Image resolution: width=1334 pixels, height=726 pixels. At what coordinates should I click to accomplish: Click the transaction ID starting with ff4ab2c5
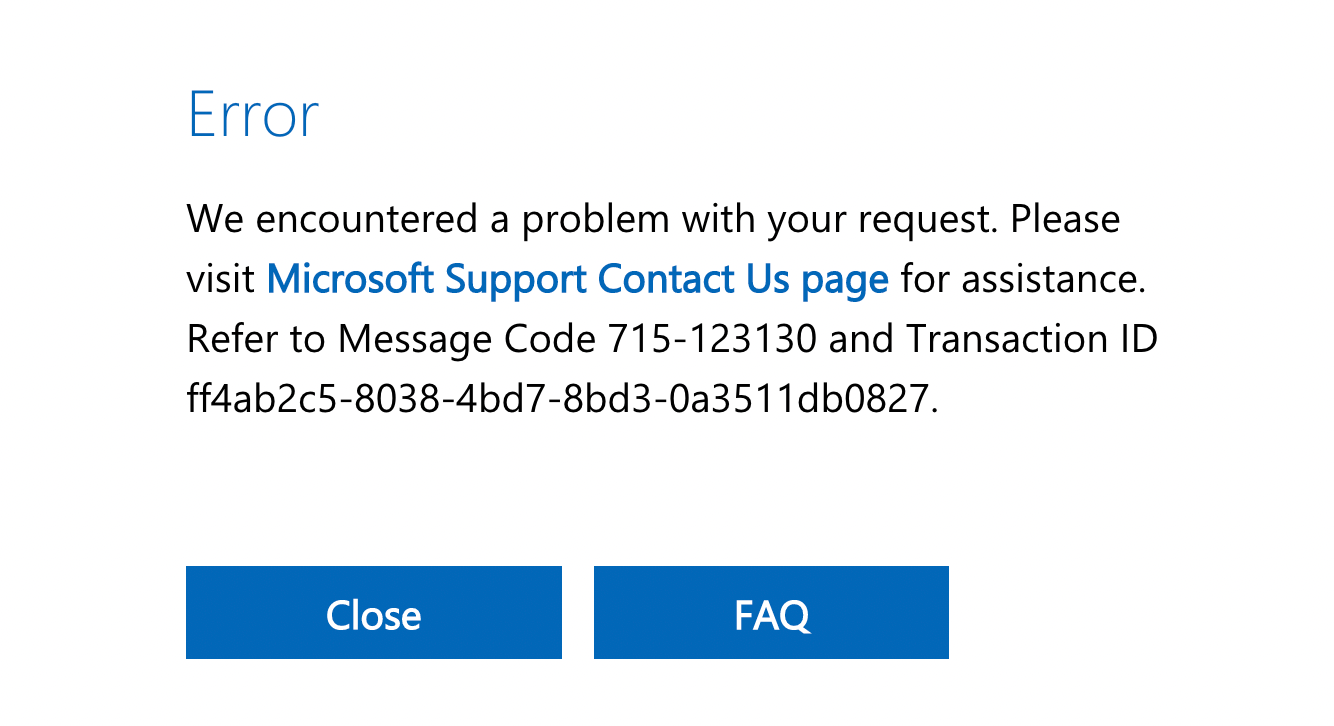(x=563, y=400)
